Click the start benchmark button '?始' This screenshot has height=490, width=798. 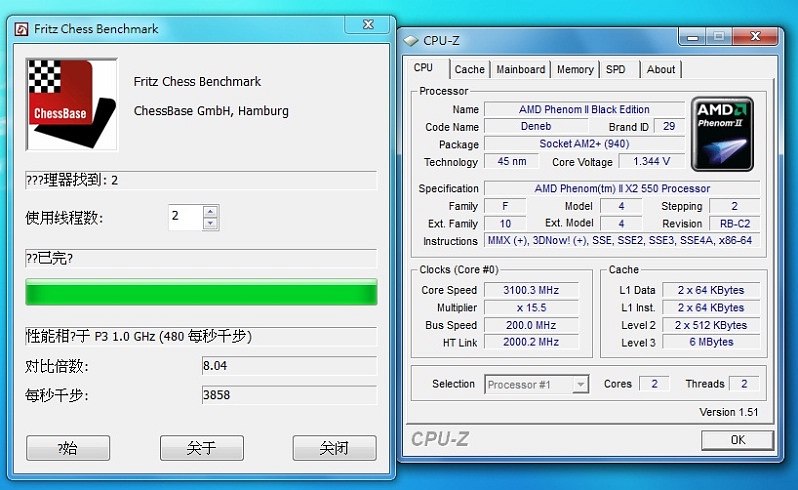point(68,448)
